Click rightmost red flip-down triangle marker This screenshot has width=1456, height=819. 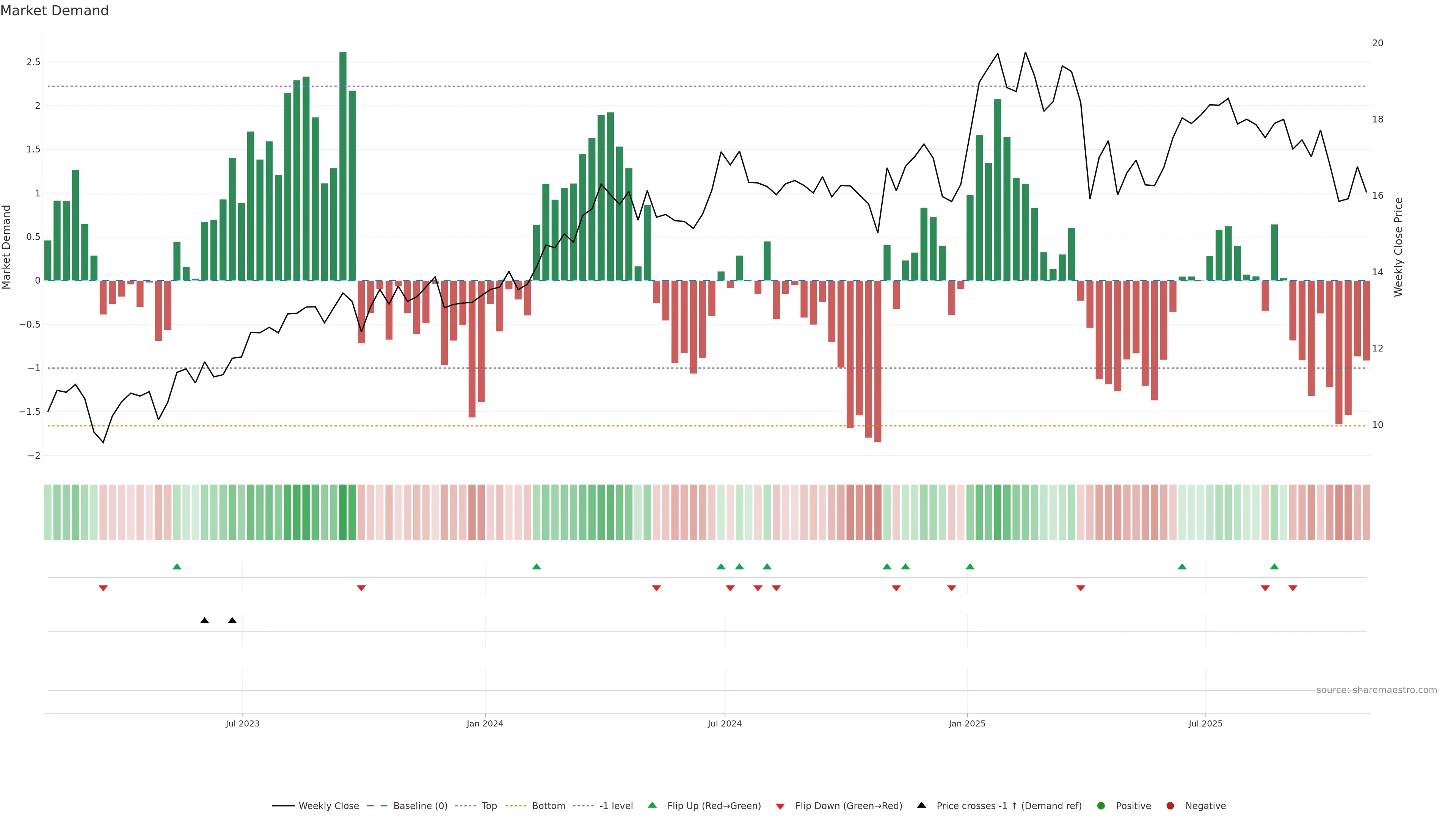click(1293, 588)
